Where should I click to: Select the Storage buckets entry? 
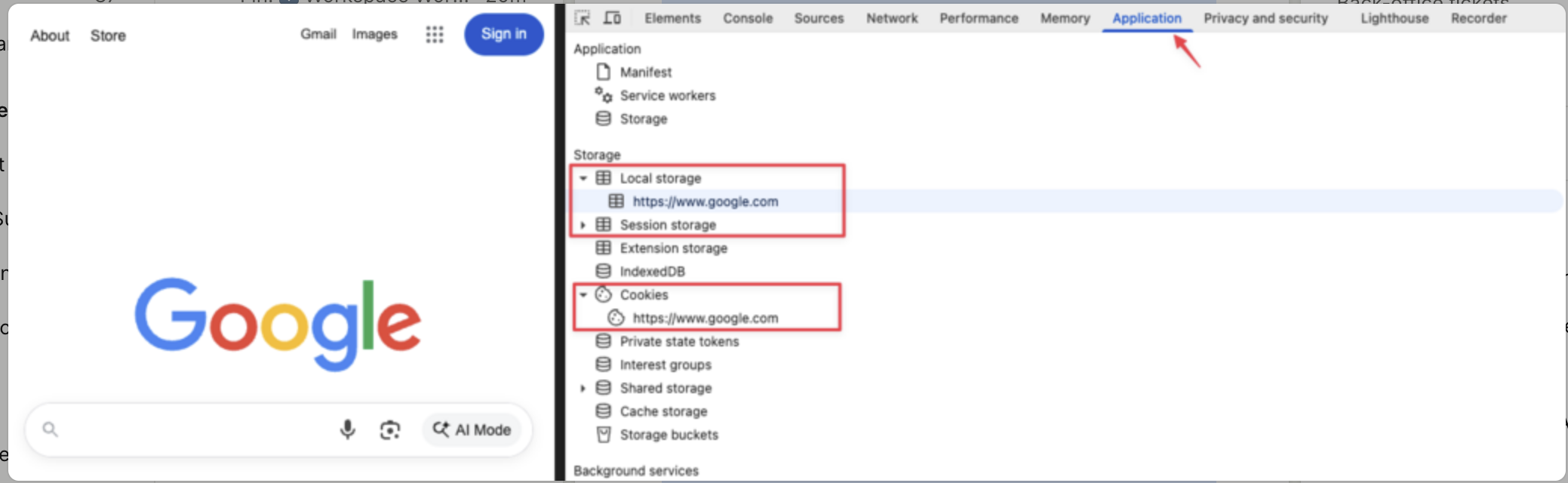(x=669, y=435)
